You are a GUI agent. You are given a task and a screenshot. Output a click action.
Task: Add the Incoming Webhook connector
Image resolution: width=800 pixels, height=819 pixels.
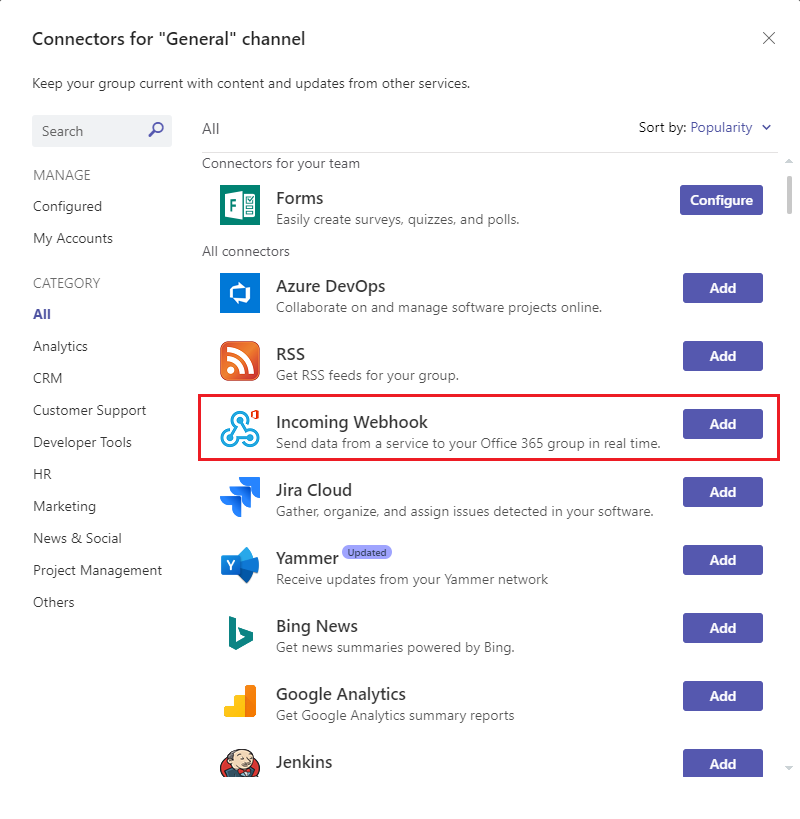click(722, 424)
